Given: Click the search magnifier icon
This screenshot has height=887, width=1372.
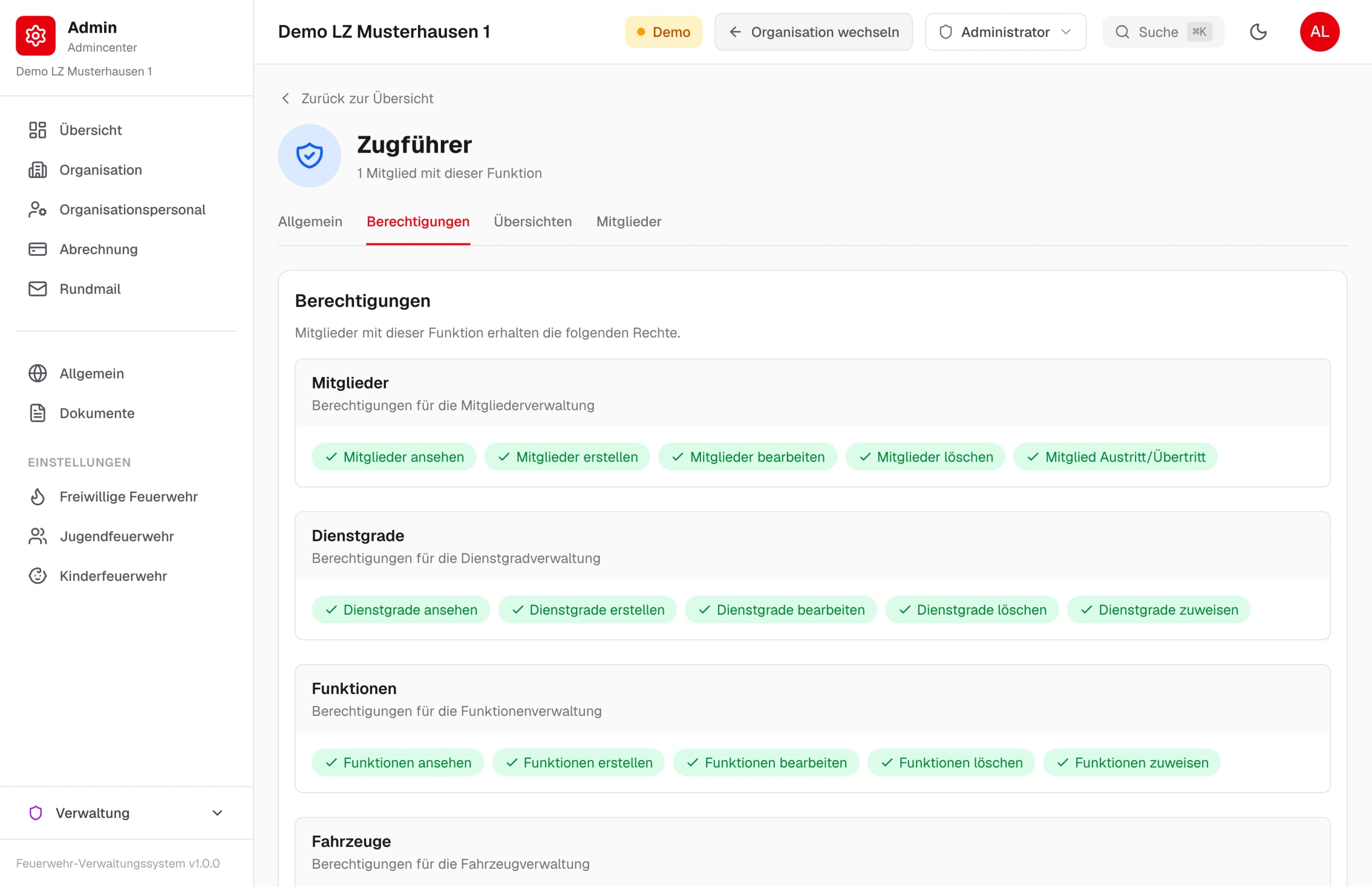Looking at the screenshot, I should click(x=1122, y=32).
